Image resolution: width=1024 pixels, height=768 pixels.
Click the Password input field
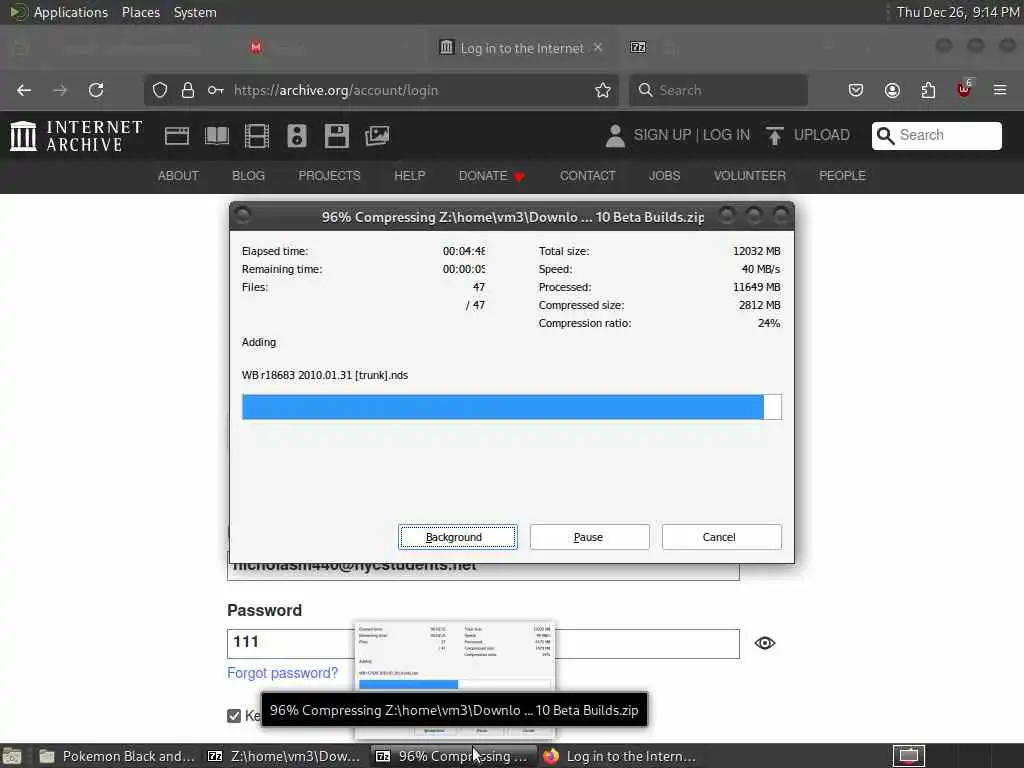click(483, 643)
